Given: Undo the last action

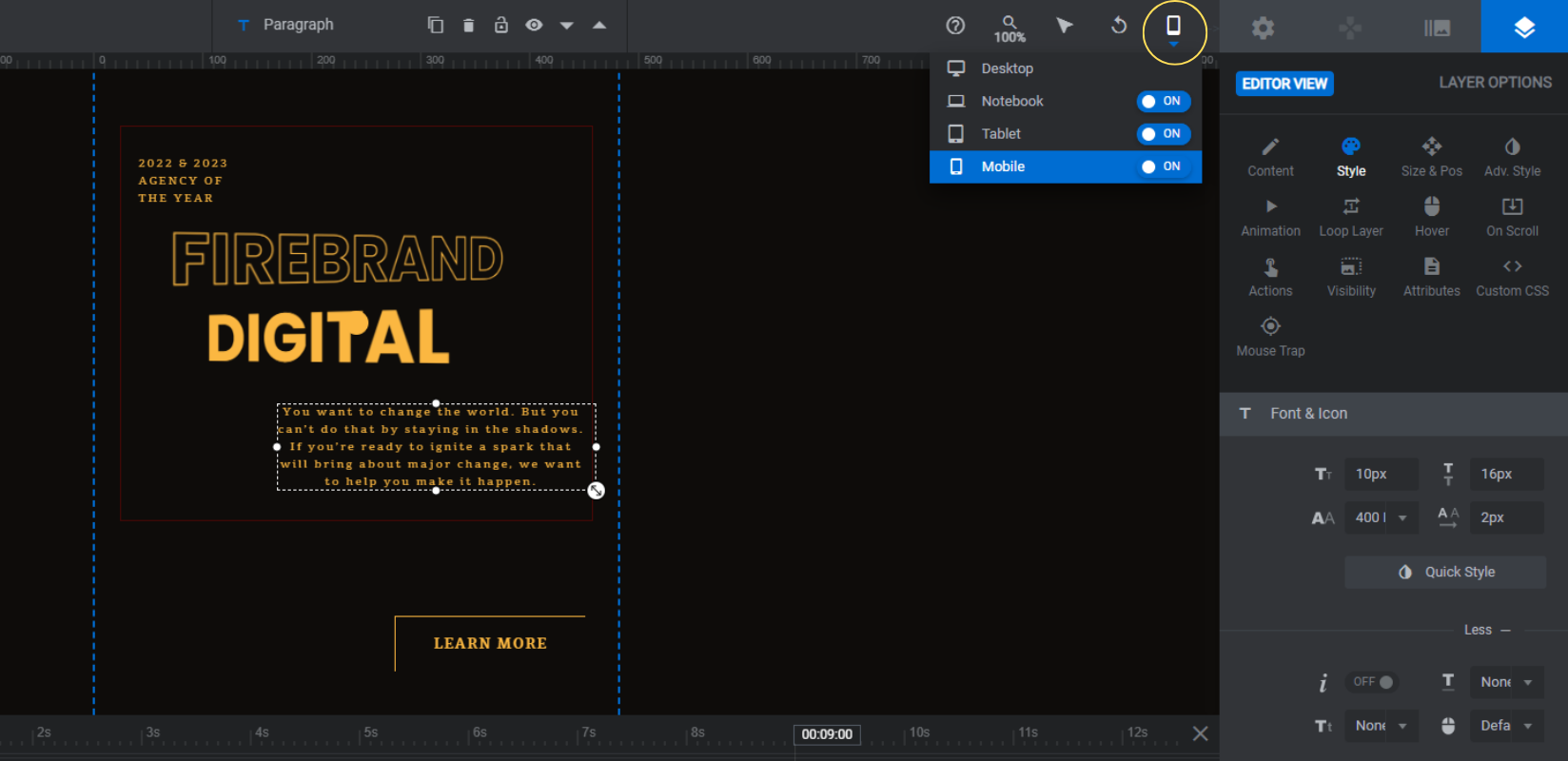Looking at the screenshot, I should pos(1119,26).
